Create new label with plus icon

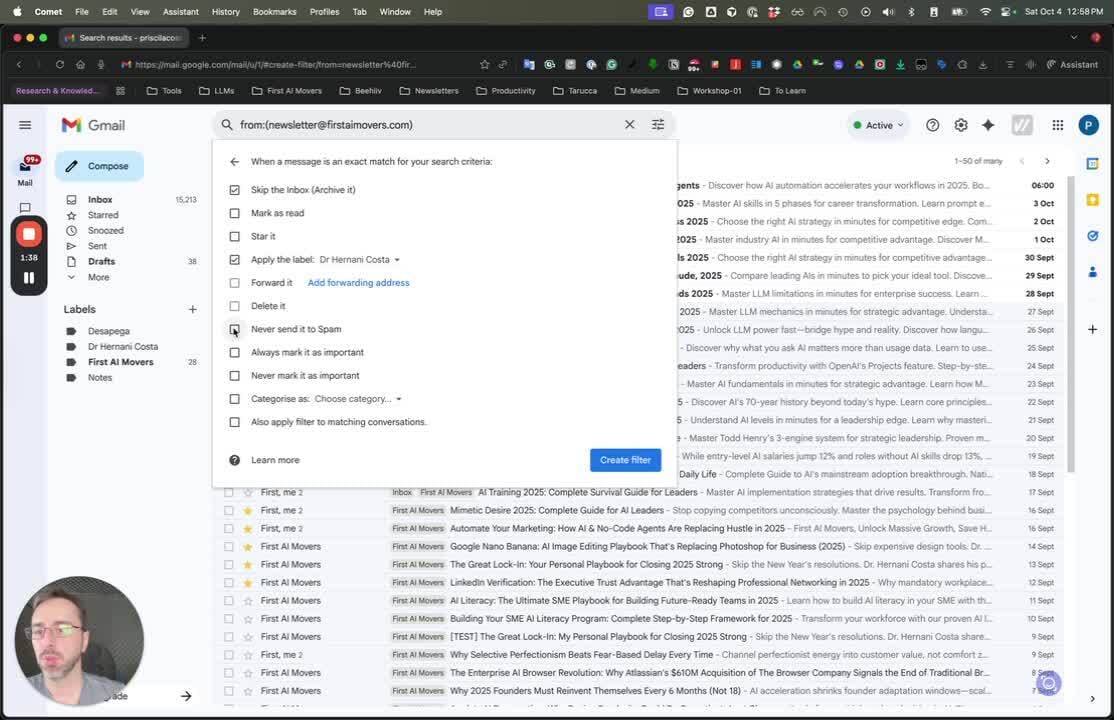point(192,309)
